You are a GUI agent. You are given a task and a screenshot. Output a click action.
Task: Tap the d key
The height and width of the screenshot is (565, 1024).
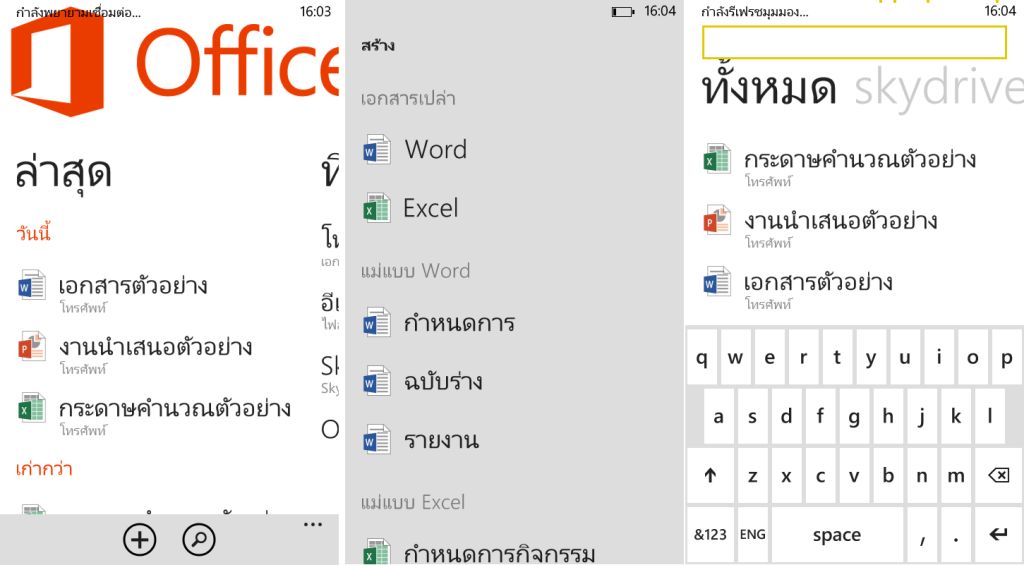point(786,416)
